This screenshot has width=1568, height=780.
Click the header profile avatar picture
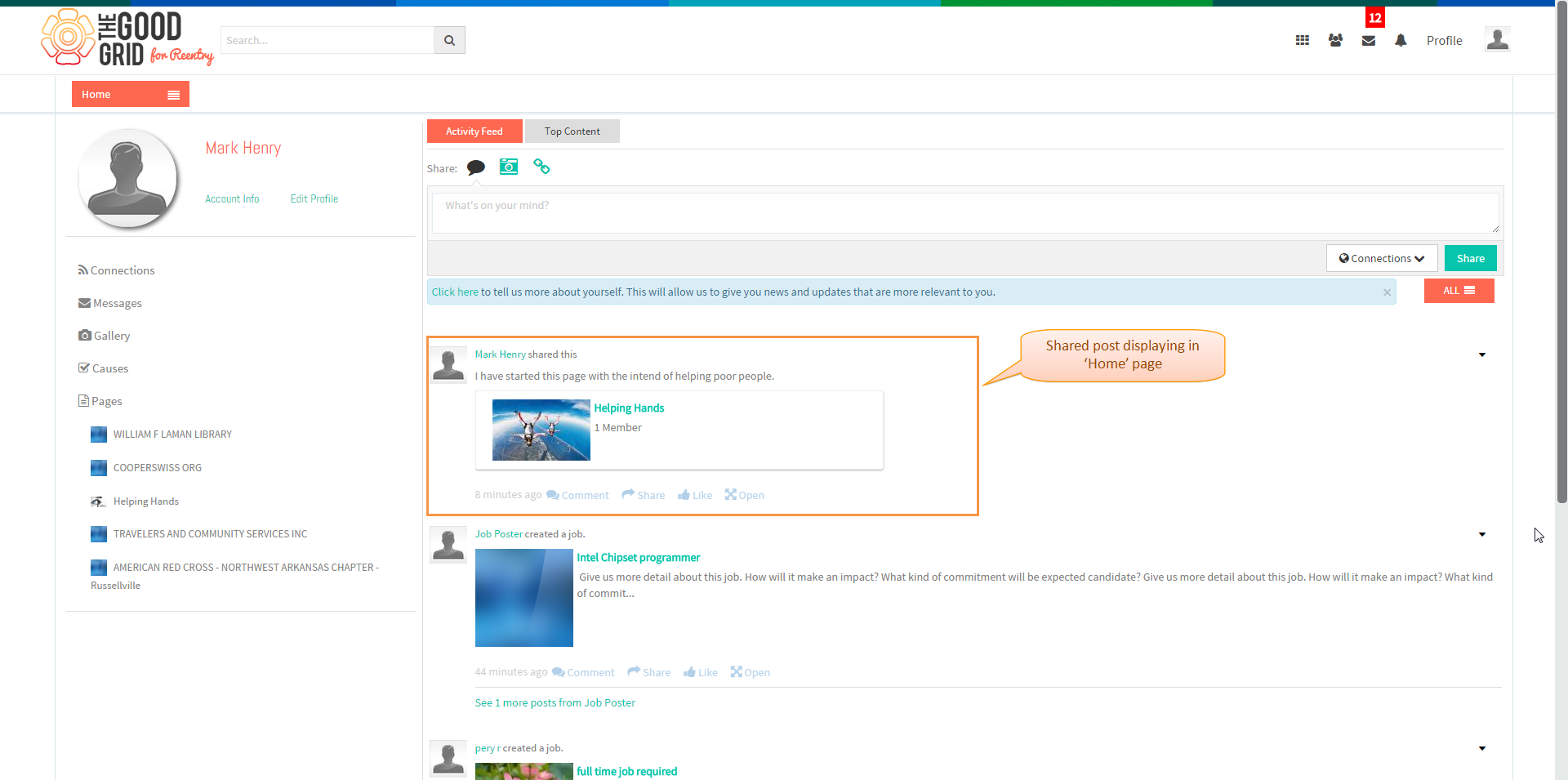pos(1497,39)
